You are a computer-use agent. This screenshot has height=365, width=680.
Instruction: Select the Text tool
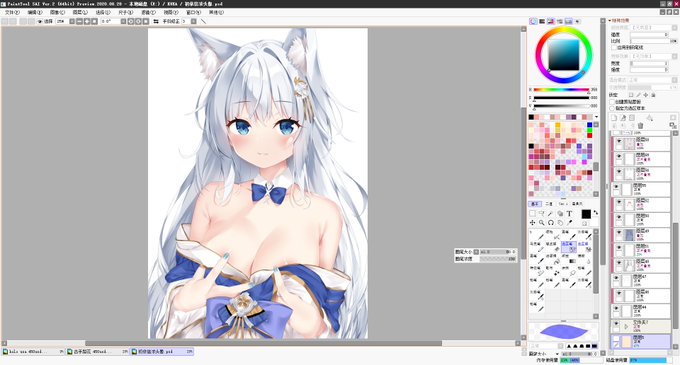569,213
